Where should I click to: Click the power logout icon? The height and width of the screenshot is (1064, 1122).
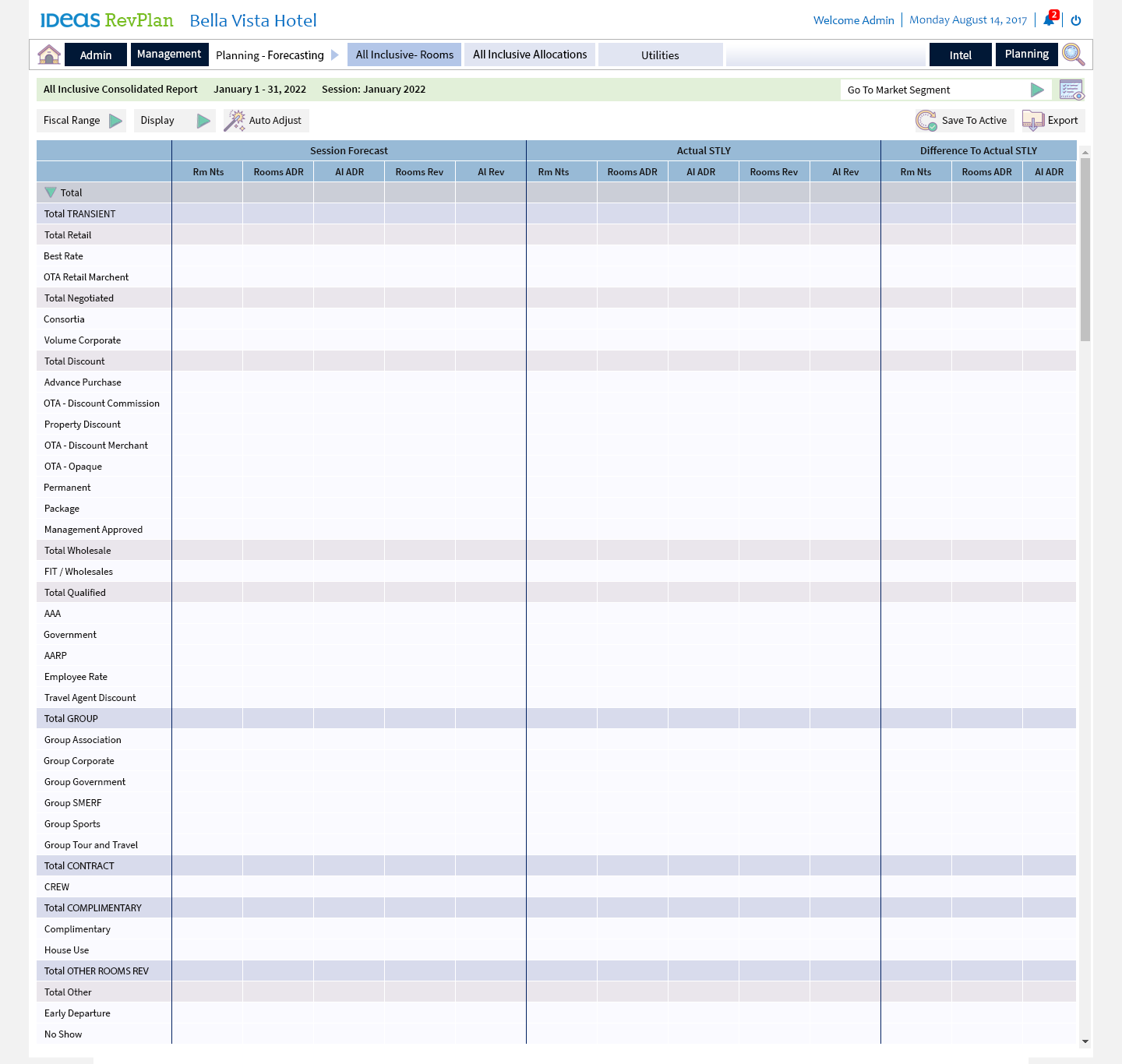coord(1076,20)
